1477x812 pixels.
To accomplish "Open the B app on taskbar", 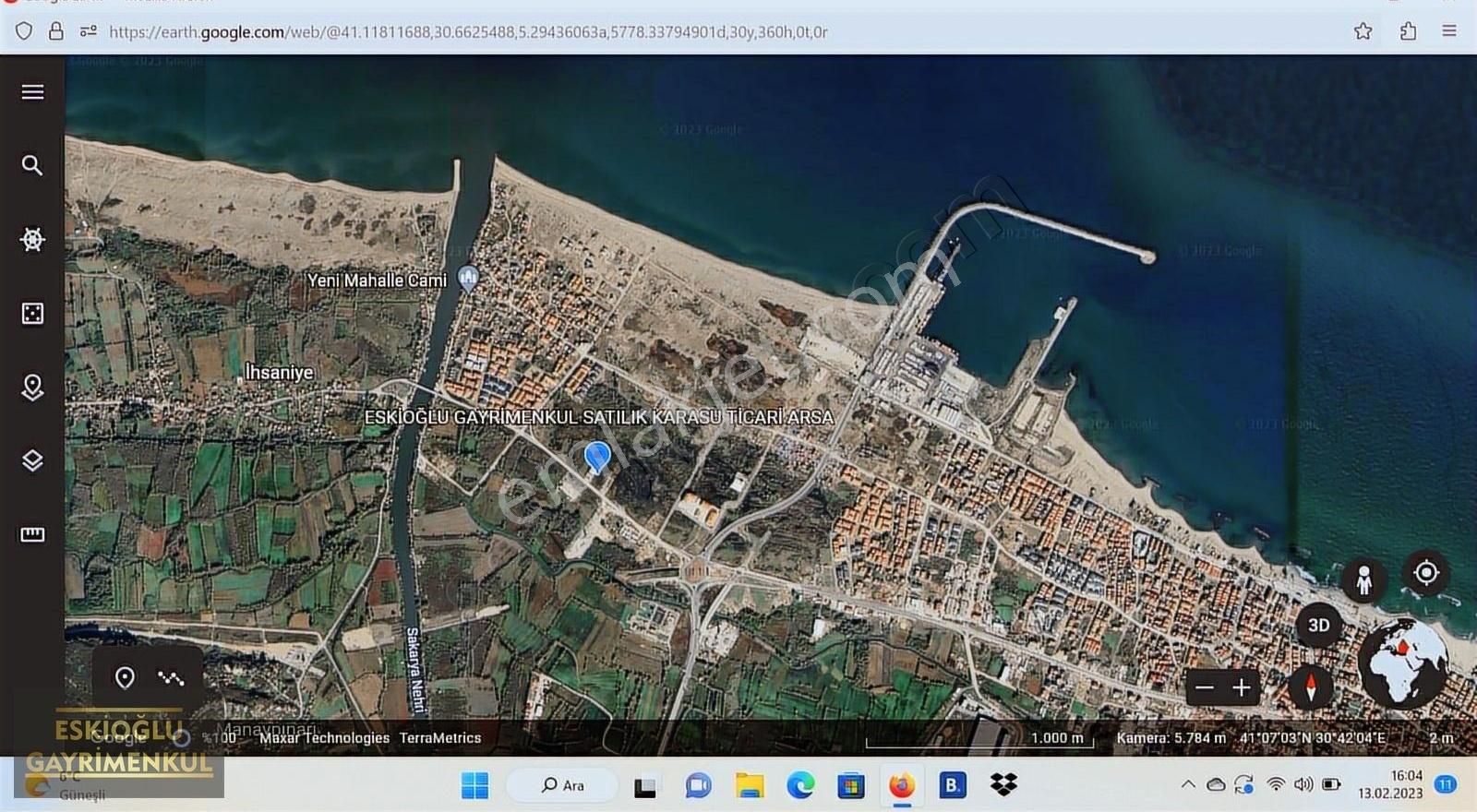I will (x=953, y=785).
